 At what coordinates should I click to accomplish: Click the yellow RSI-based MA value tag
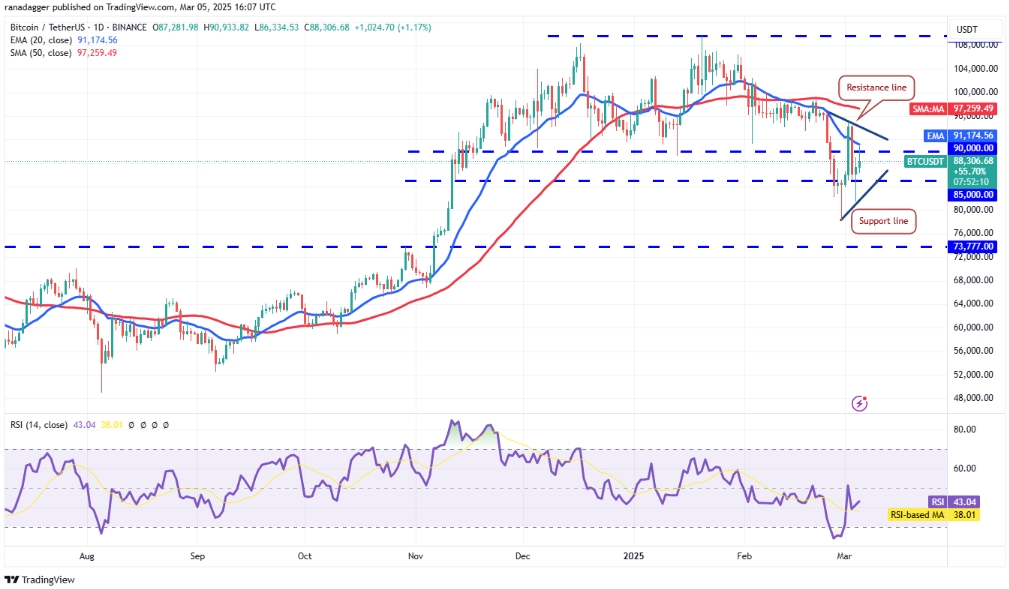point(934,515)
